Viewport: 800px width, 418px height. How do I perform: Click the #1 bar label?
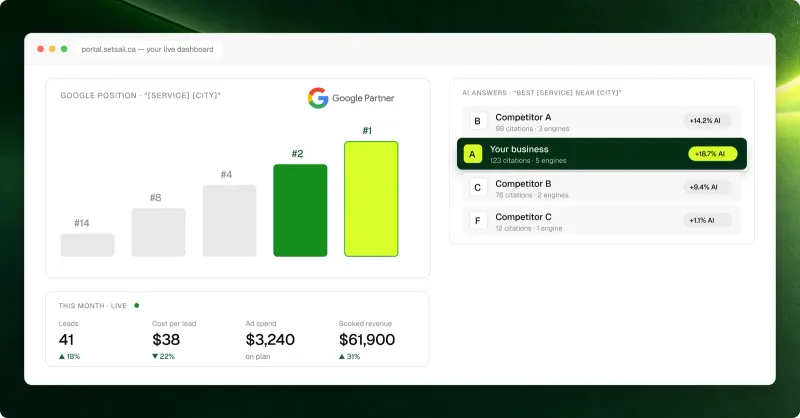[367, 131]
